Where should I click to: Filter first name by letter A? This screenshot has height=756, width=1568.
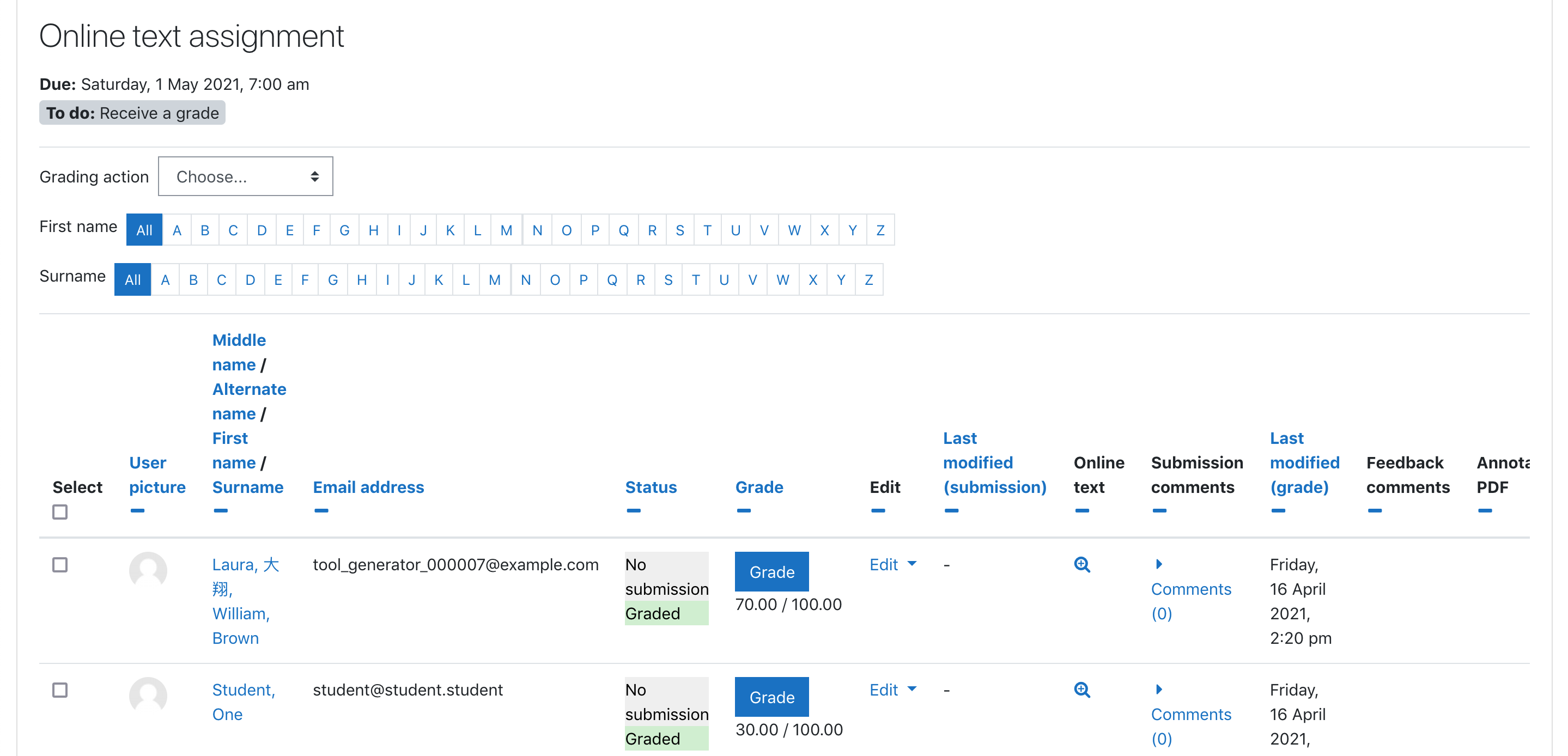[177, 230]
